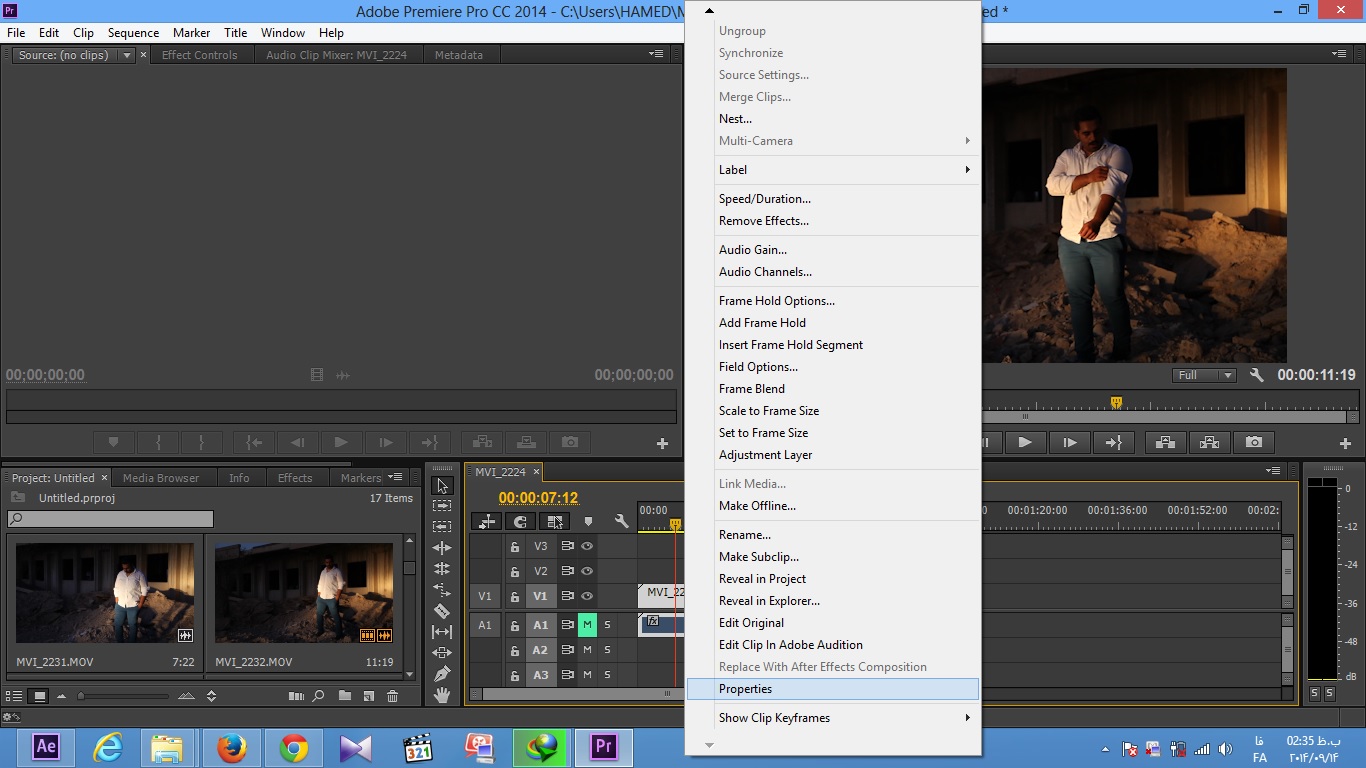Select the Hand tool
This screenshot has height=768, width=1366.
442,695
